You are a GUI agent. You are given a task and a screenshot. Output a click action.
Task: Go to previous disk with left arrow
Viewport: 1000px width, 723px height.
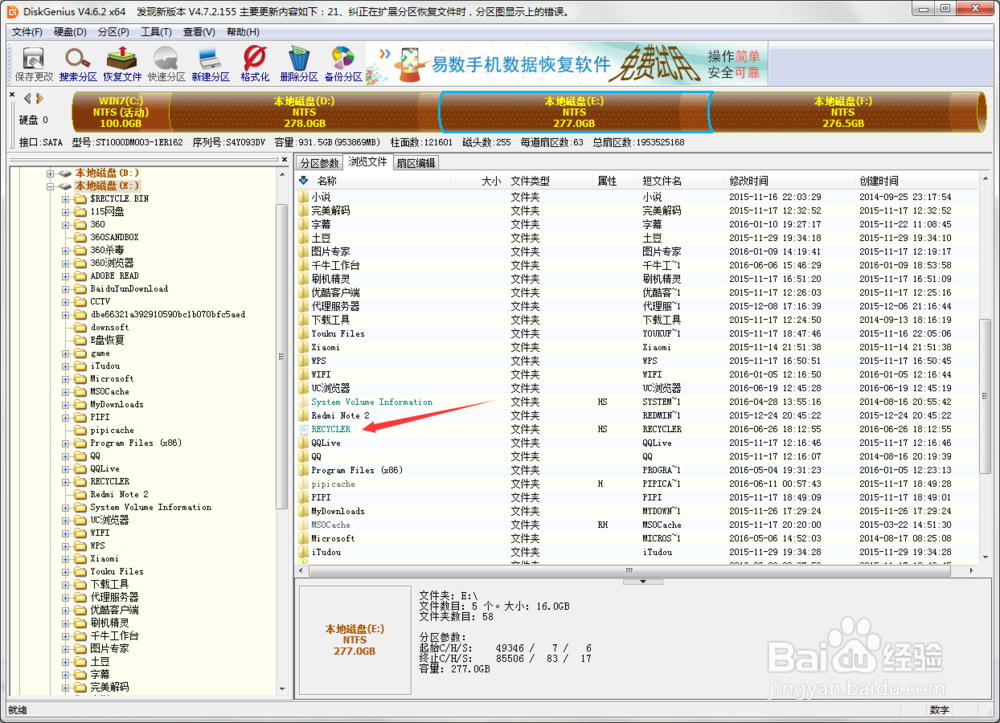(27, 98)
